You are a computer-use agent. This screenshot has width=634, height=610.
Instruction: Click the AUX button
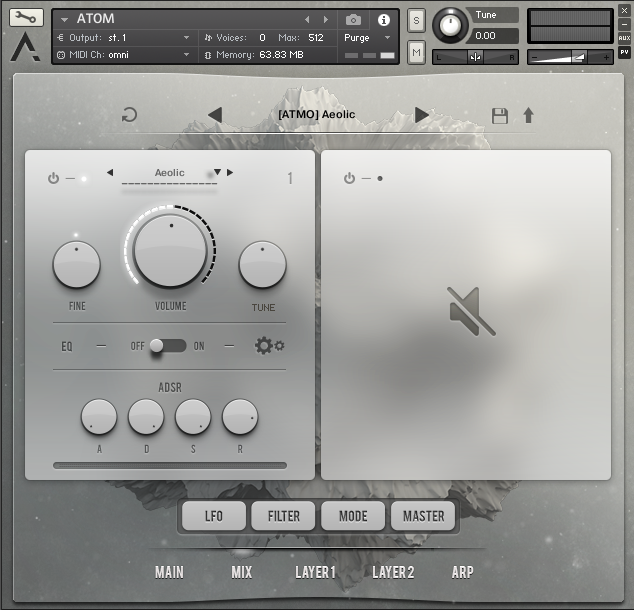pyautogui.click(x=624, y=38)
